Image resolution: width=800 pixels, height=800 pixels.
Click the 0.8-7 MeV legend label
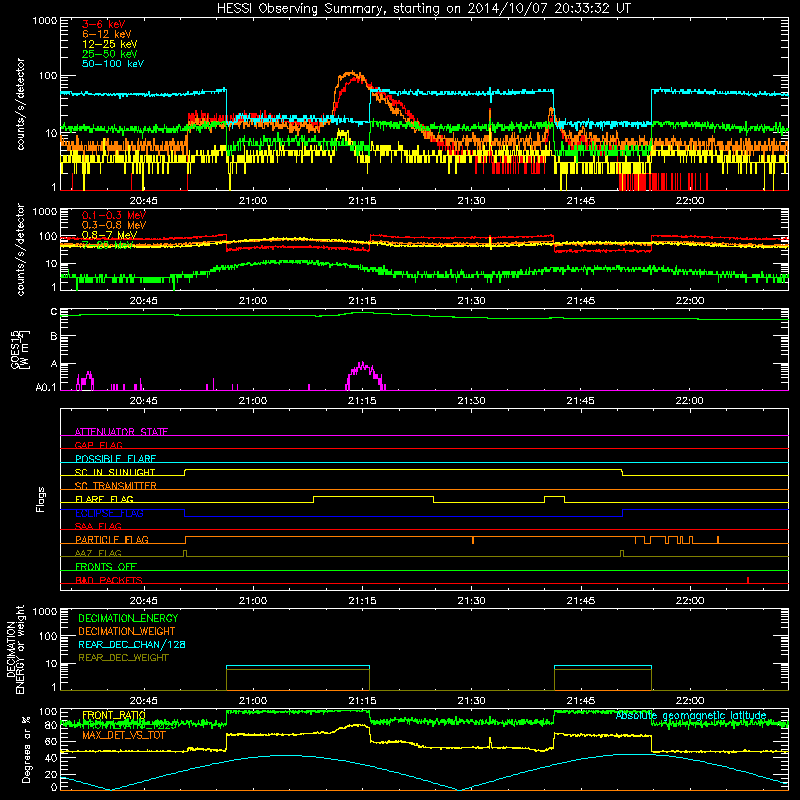tap(110, 235)
